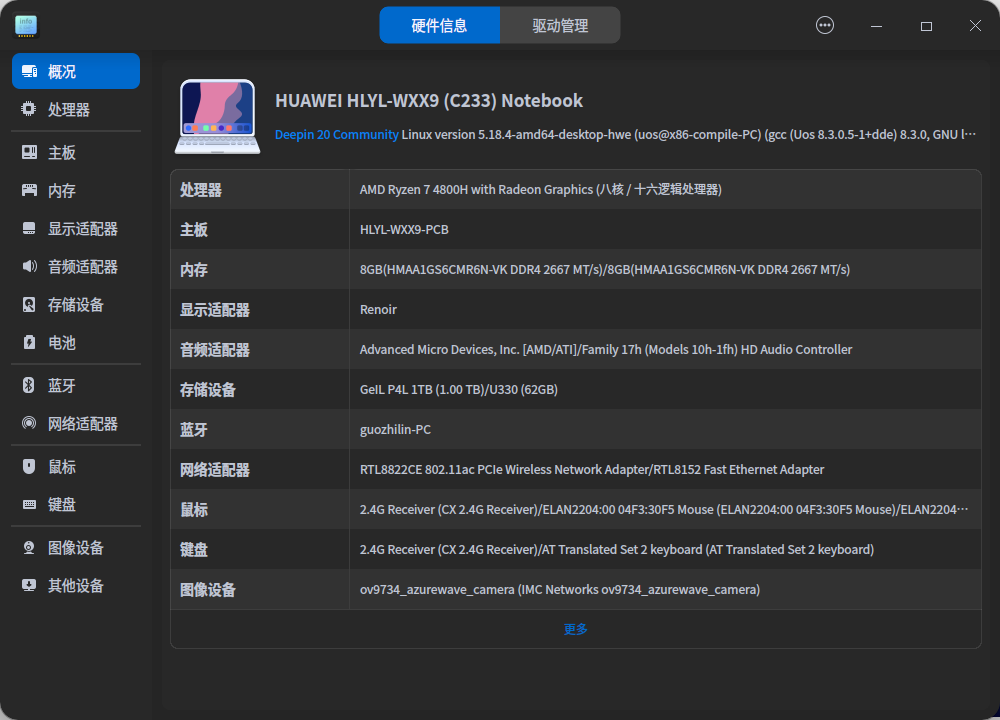Switch to the 硬件信息 tab
1000x720 pixels.
tap(439, 26)
